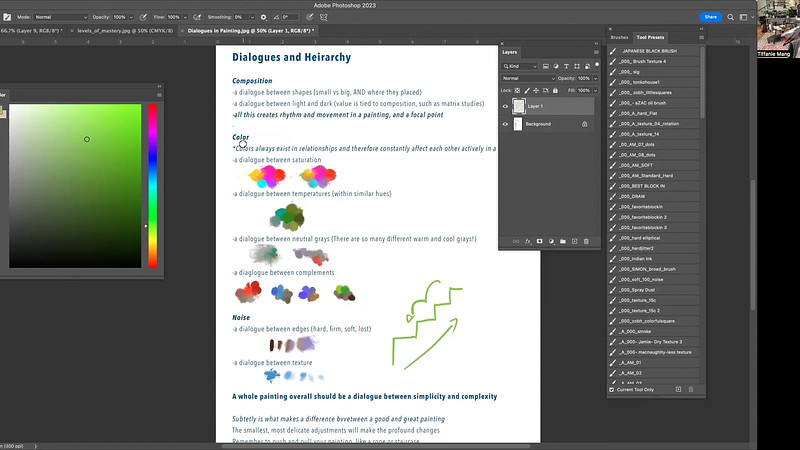This screenshot has height=450, width=800.
Task: Filter layers by smart object
Action: (587, 66)
